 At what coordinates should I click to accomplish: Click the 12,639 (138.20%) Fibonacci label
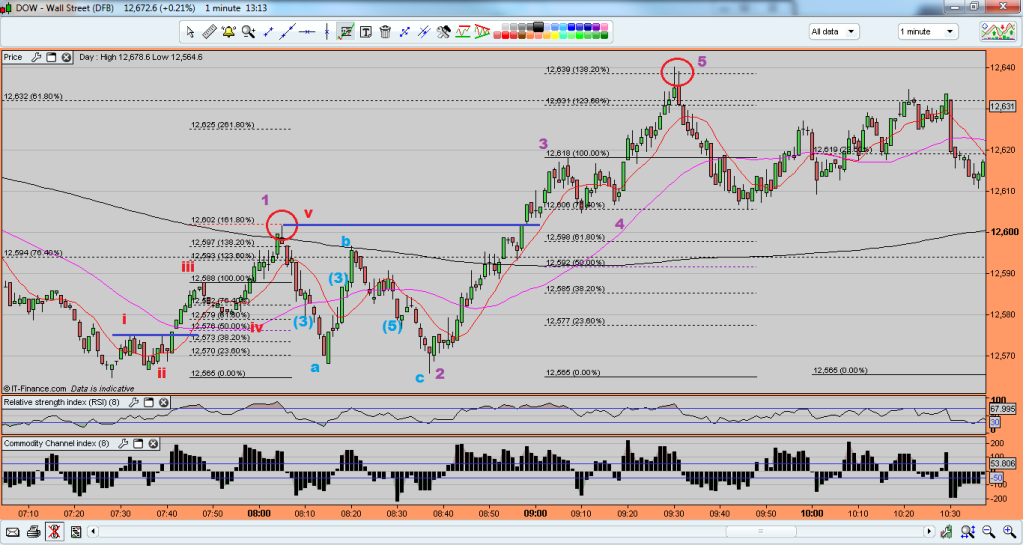[x=577, y=69]
